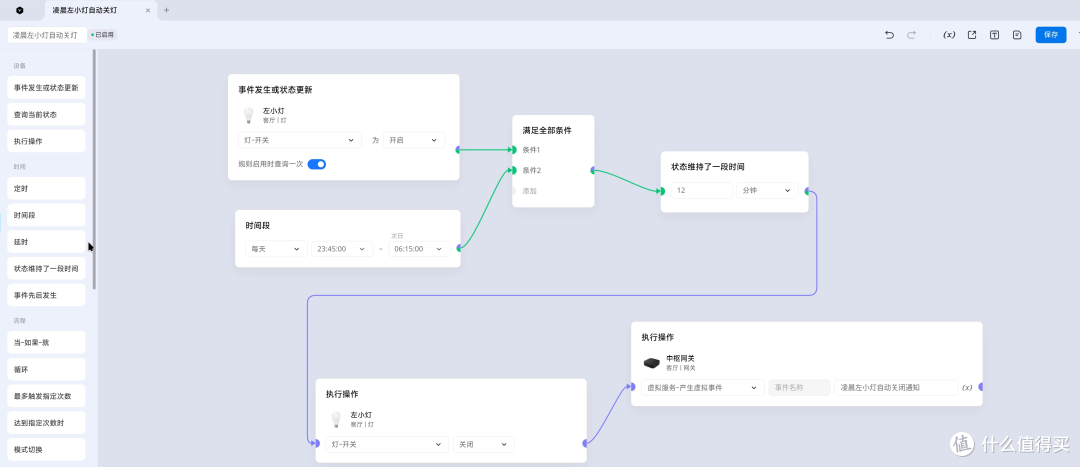Click the duration value field showing 12
The image size is (1080, 467).
tap(702, 190)
